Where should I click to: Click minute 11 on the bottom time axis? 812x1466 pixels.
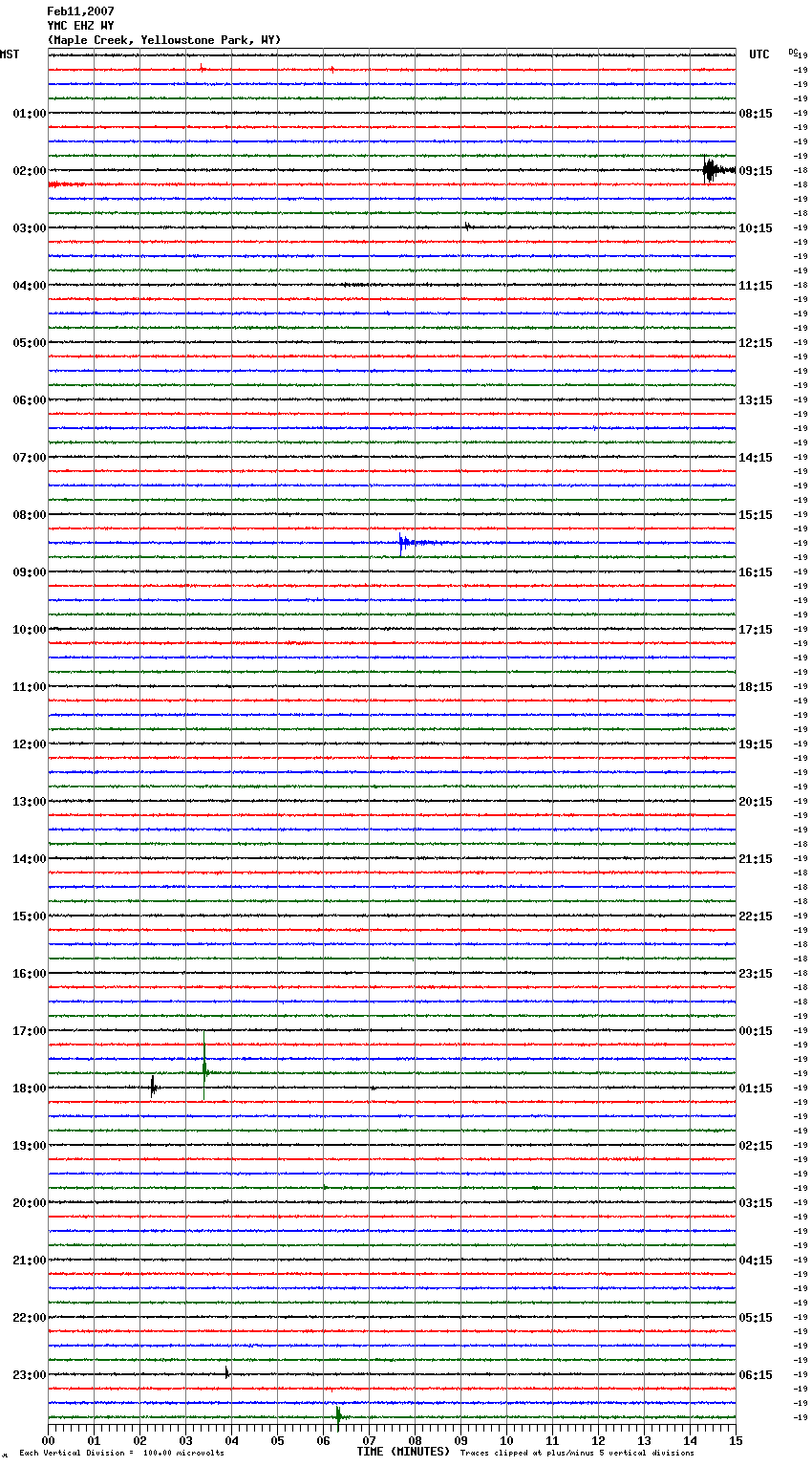click(552, 1440)
